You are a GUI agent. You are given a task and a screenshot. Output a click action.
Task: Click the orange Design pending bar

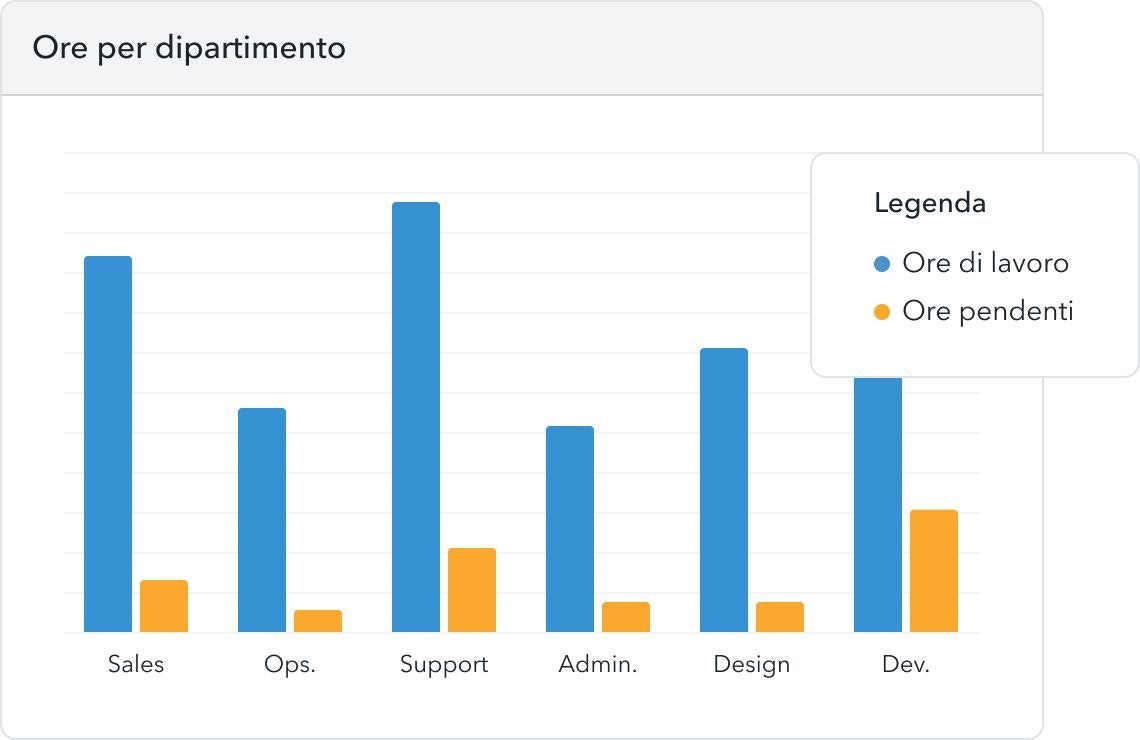click(780, 617)
